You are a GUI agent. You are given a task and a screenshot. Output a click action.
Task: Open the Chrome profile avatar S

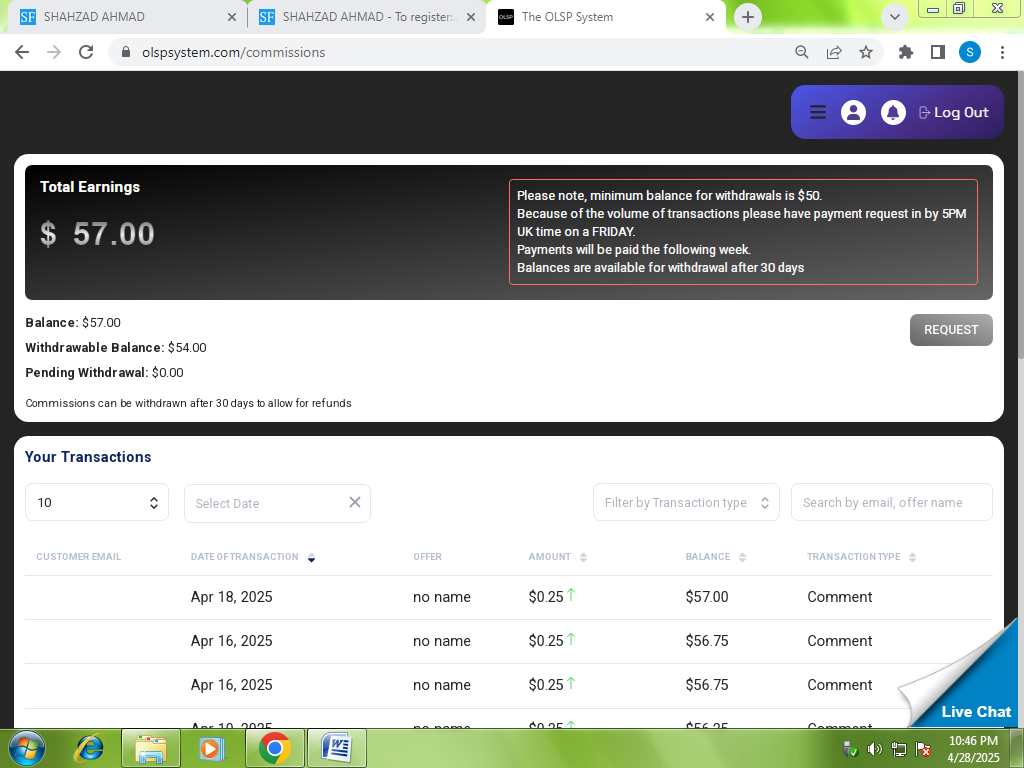click(x=970, y=52)
